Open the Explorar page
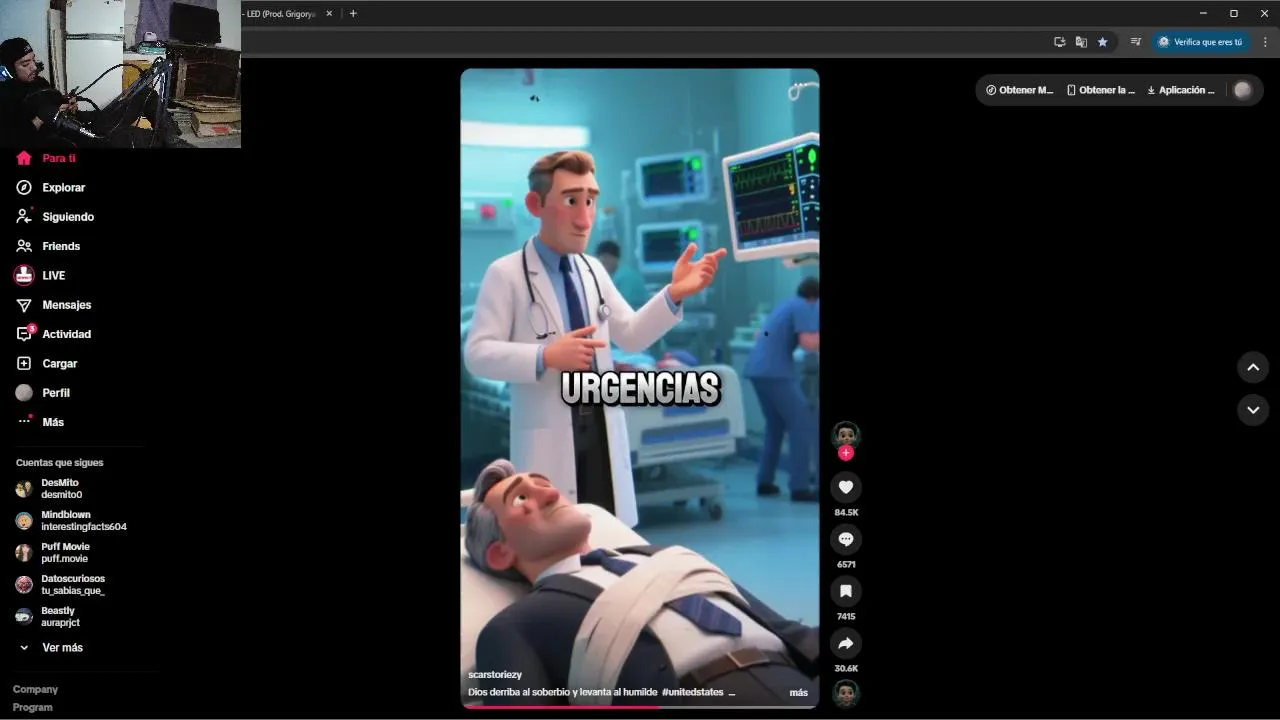This screenshot has width=1280, height=720. (50, 187)
